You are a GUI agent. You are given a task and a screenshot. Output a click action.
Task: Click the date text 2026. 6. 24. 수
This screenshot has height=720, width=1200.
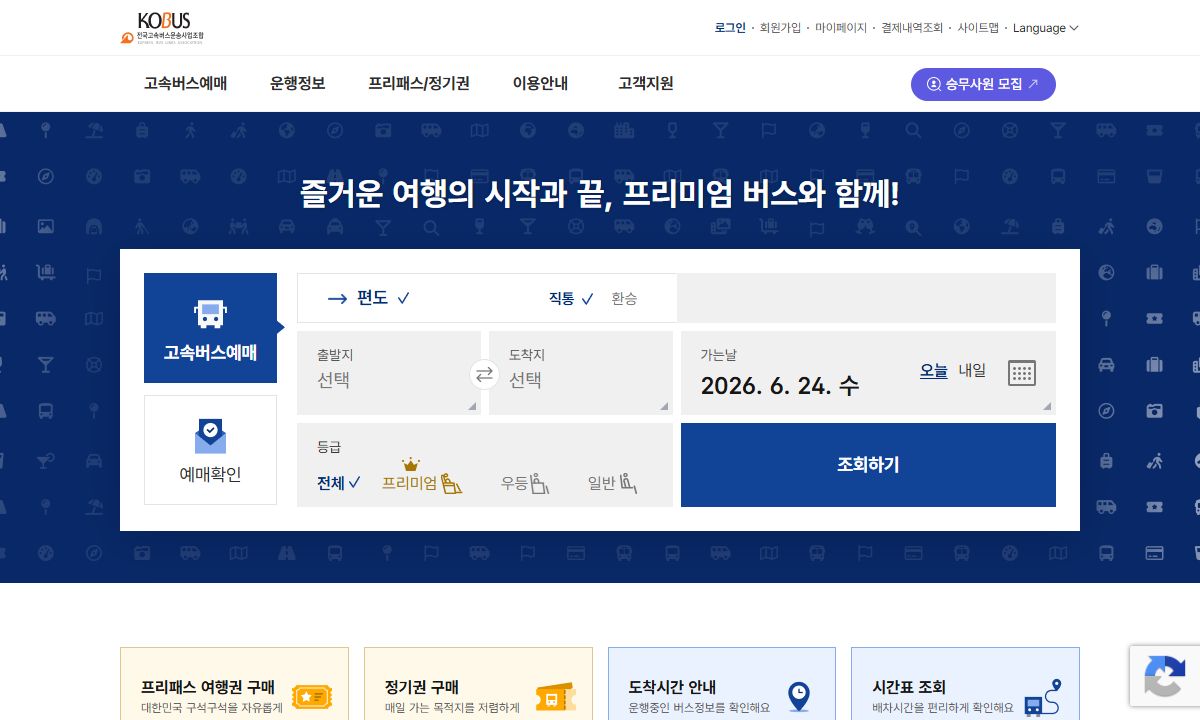780,386
